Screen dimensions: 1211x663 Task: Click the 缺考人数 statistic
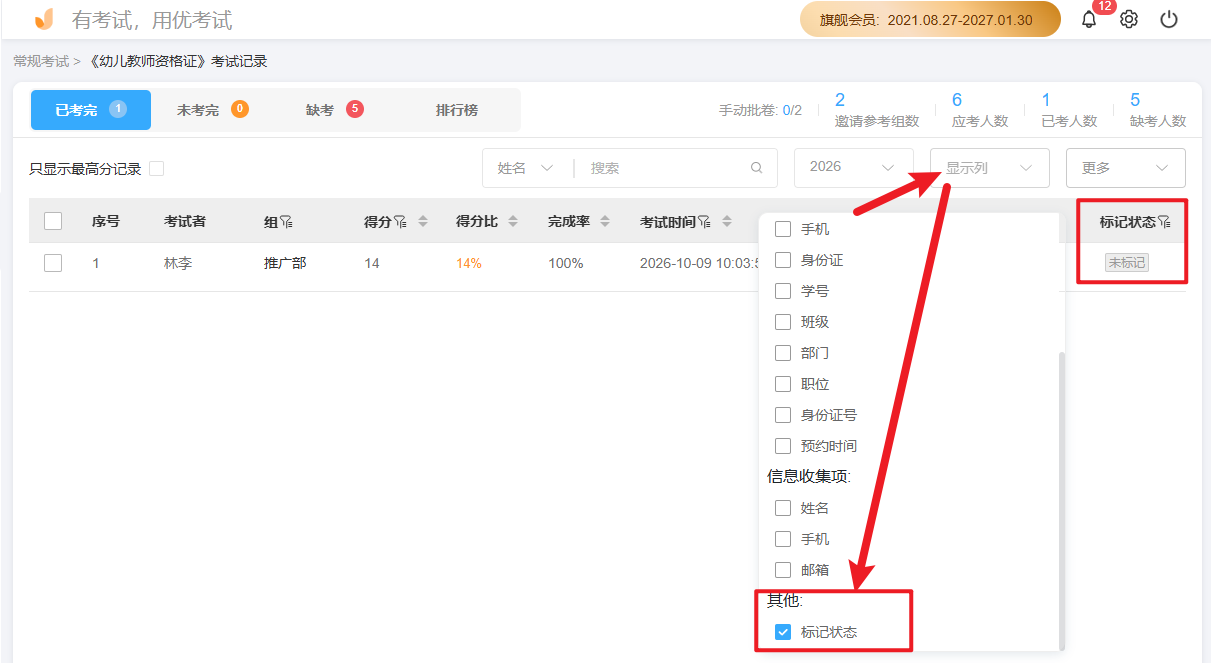(1158, 110)
